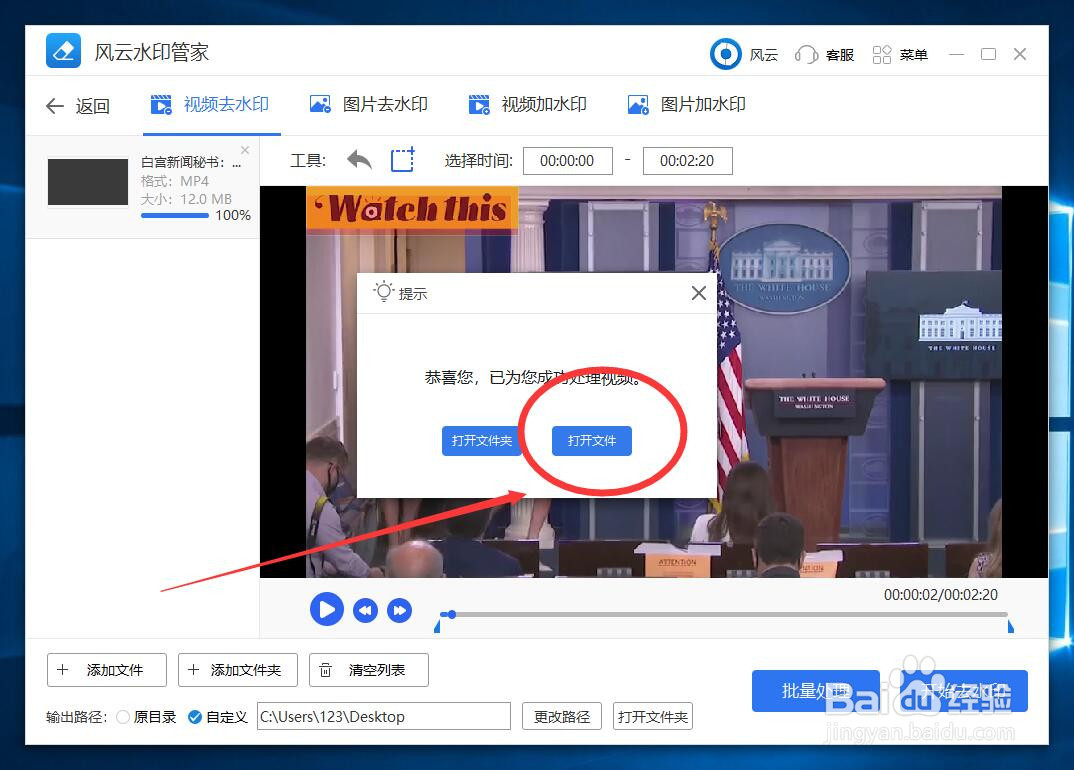Click the output path input field
Viewport: 1074px width, 770px height.
click(x=383, y=717)
